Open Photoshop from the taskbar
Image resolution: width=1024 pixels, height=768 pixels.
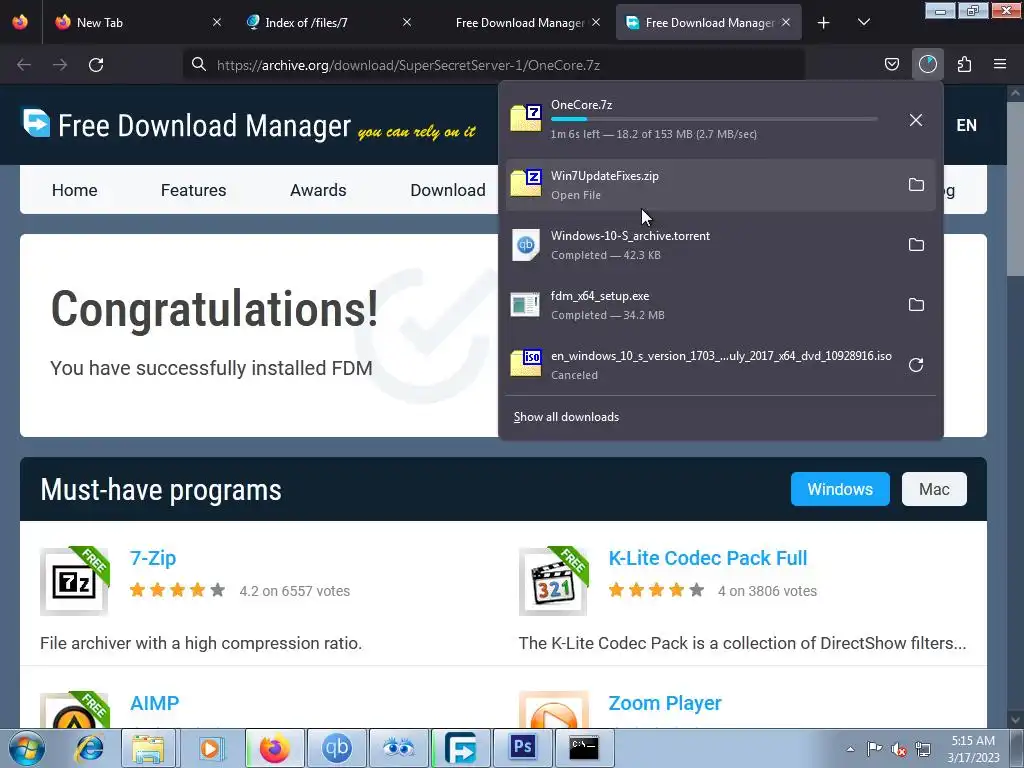tap(522, 748)
